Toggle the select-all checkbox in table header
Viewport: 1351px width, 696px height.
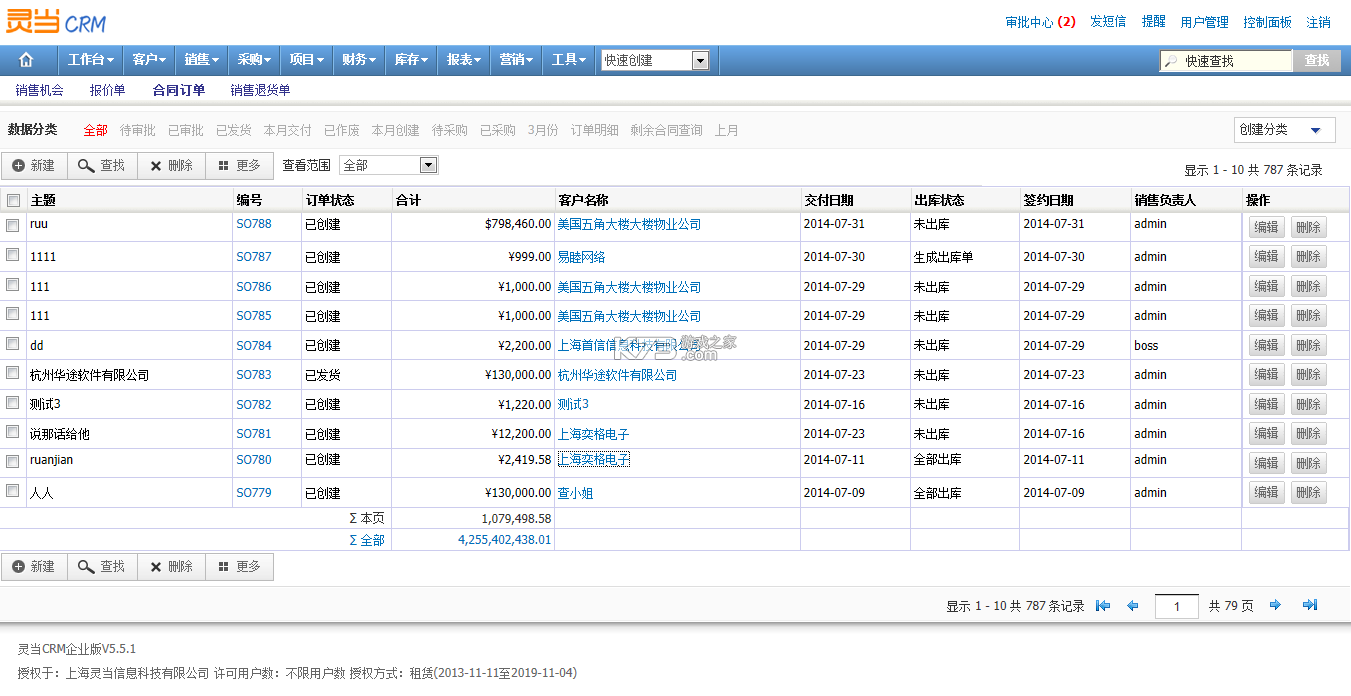pyautogui.click(x=13, y=200)
